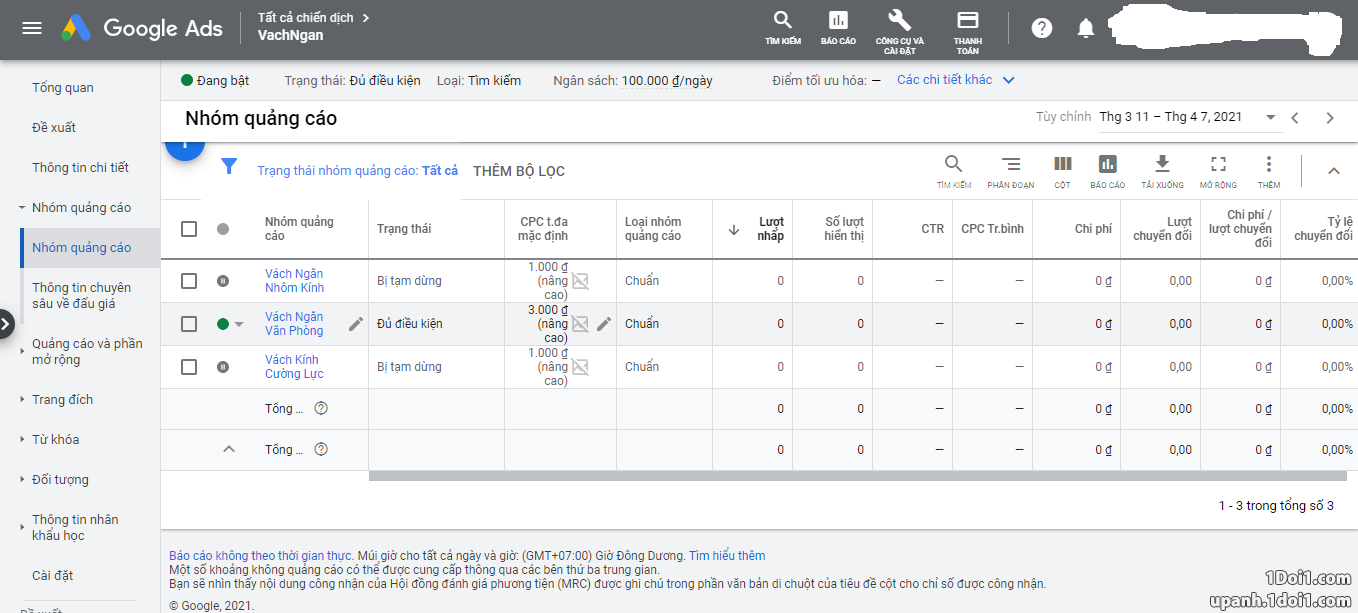
Task: Sort by Lượt nhấp column header
Action: point(770,229)
